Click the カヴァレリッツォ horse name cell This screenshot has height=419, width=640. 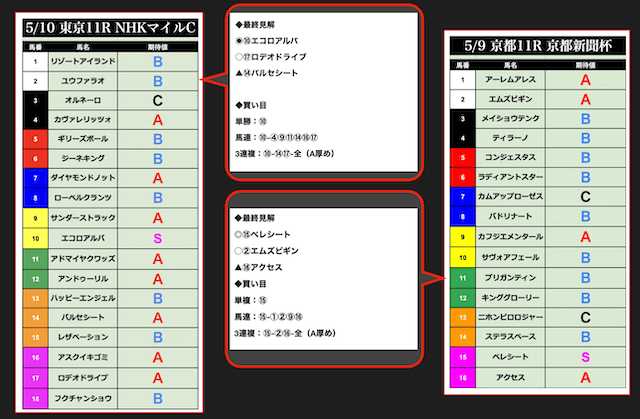[83, 120]
